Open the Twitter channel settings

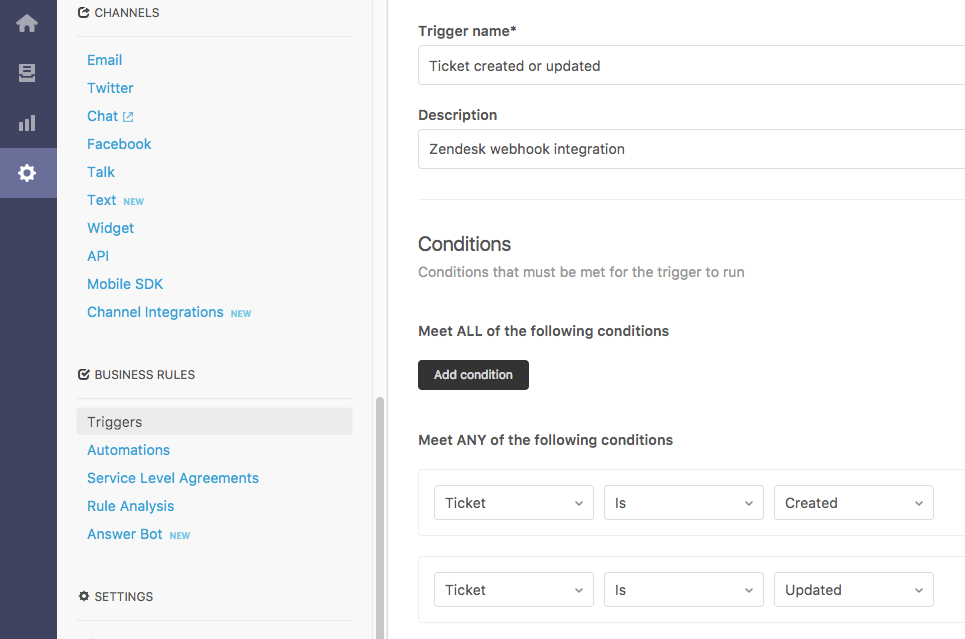[x=110, y=88]
